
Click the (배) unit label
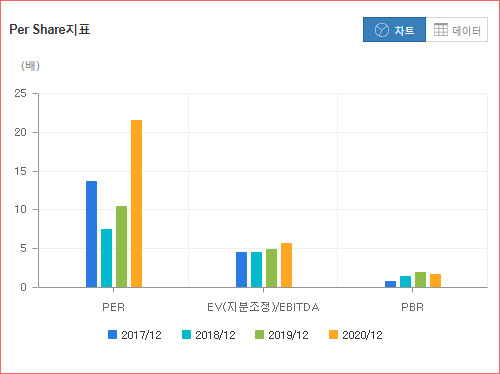point(30,65)
